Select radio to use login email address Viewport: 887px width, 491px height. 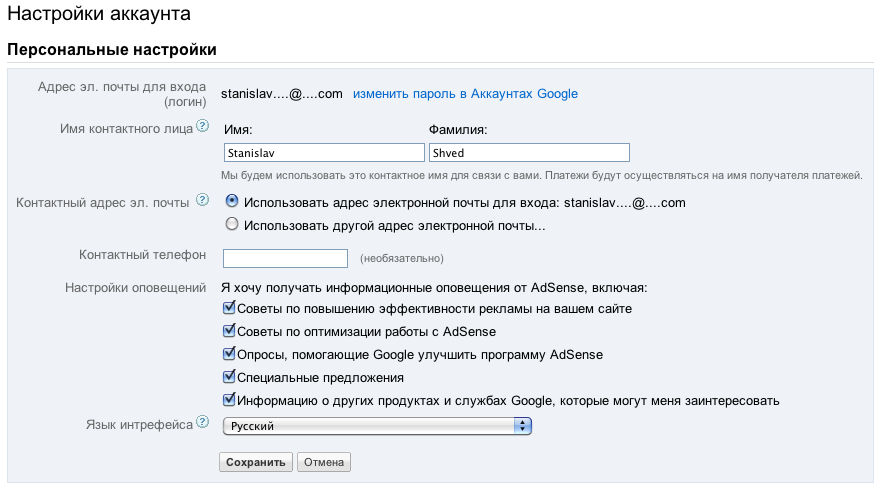(232, 201)
